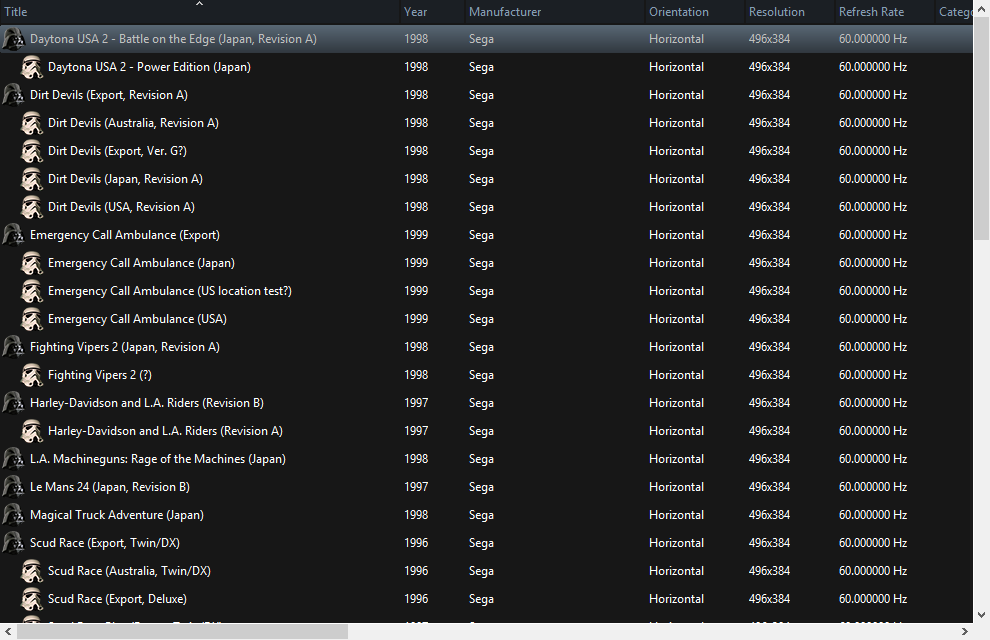Click the horizontal scrollbar left arrow
Screen dimensions: 990x640
tap(8, 632)
